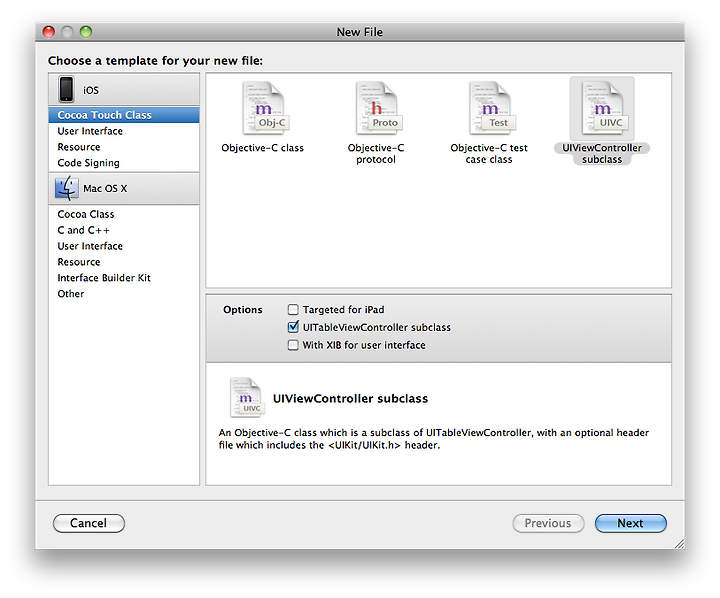The width and height of the screenshot is (720, 598).
Task: Open Mac OS X Resource category
Action: [x=124, y=262]
